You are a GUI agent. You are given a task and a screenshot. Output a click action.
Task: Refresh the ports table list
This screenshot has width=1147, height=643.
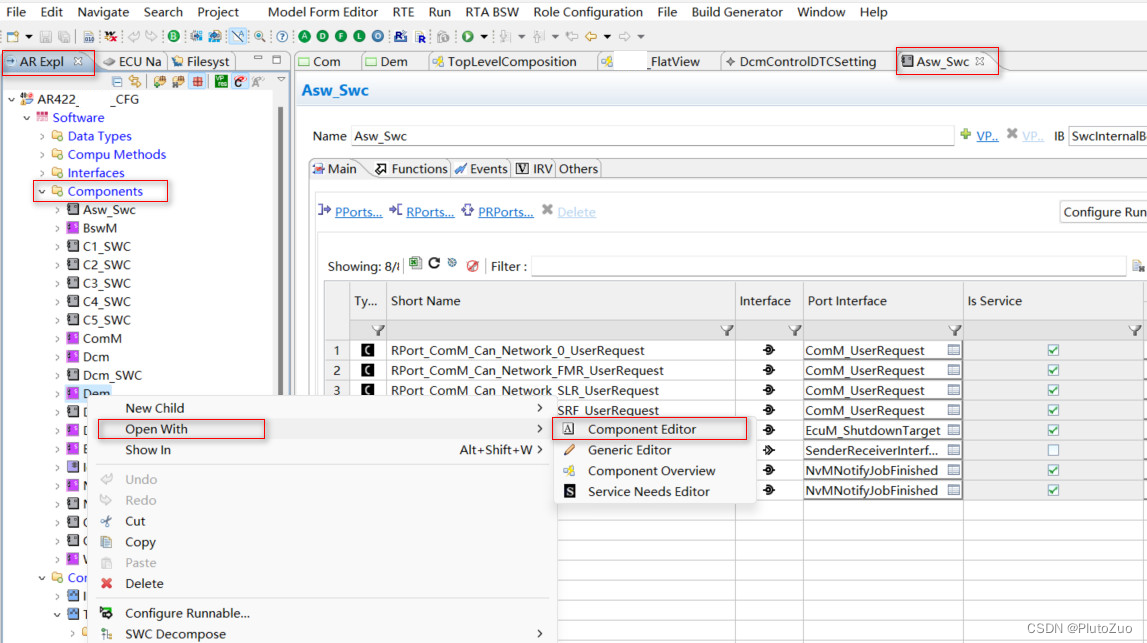pyautogui.click(x=433, y=262)
